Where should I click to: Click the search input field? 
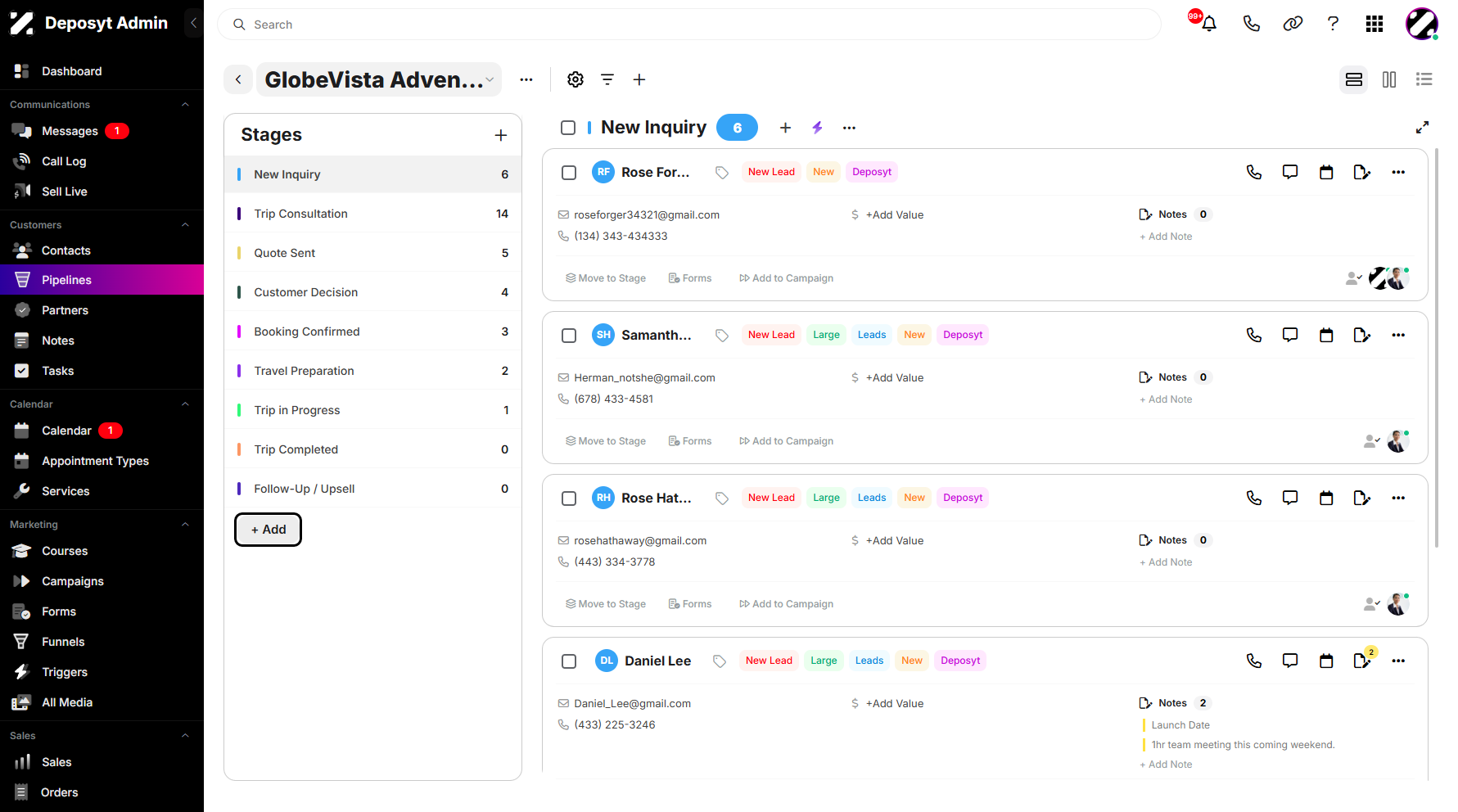tap(689, 25)
